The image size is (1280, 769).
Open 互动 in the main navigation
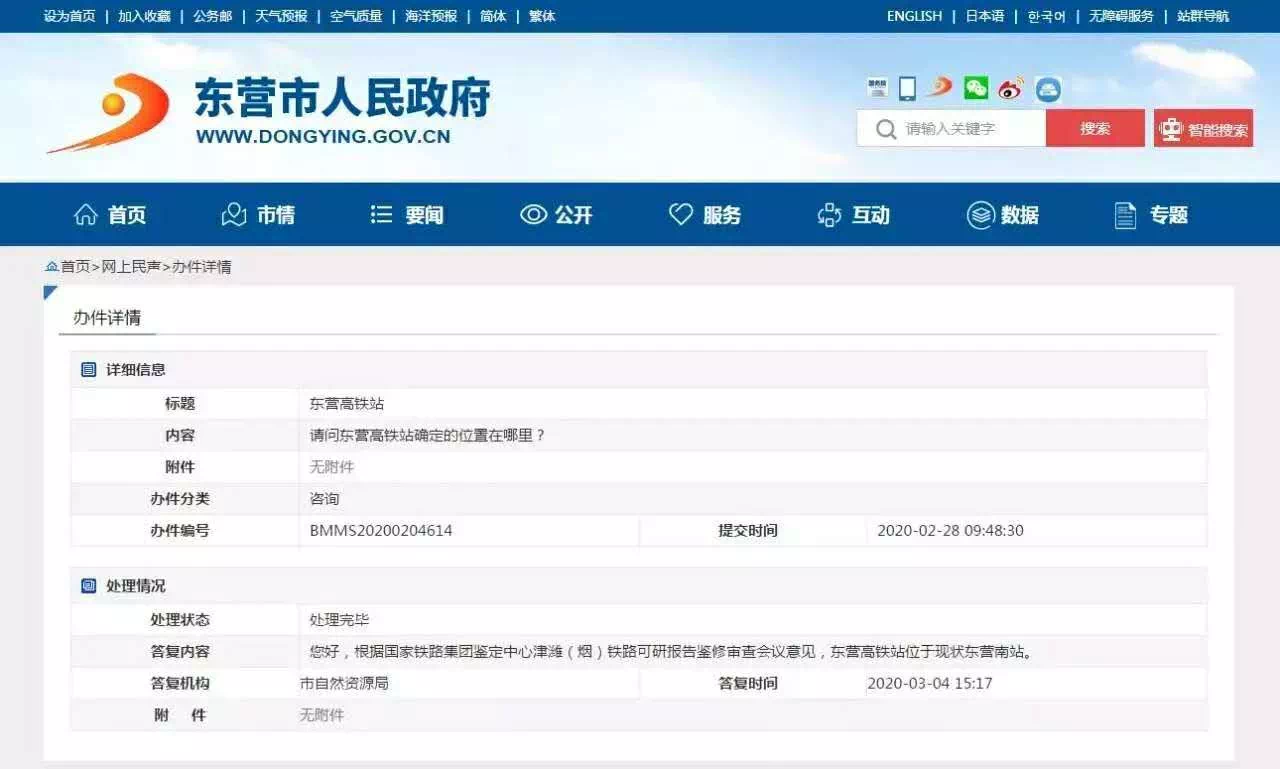(871, 215)
